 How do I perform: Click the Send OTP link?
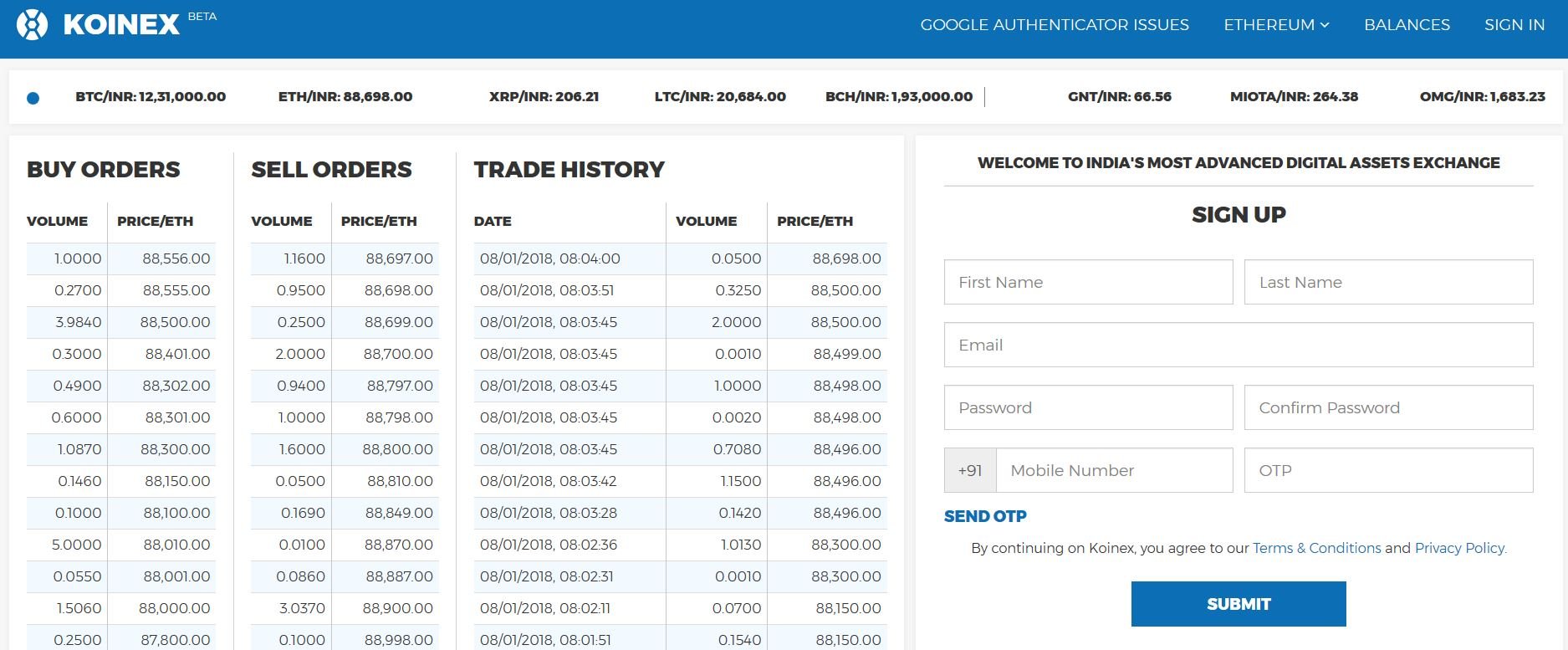click(985, 516)
